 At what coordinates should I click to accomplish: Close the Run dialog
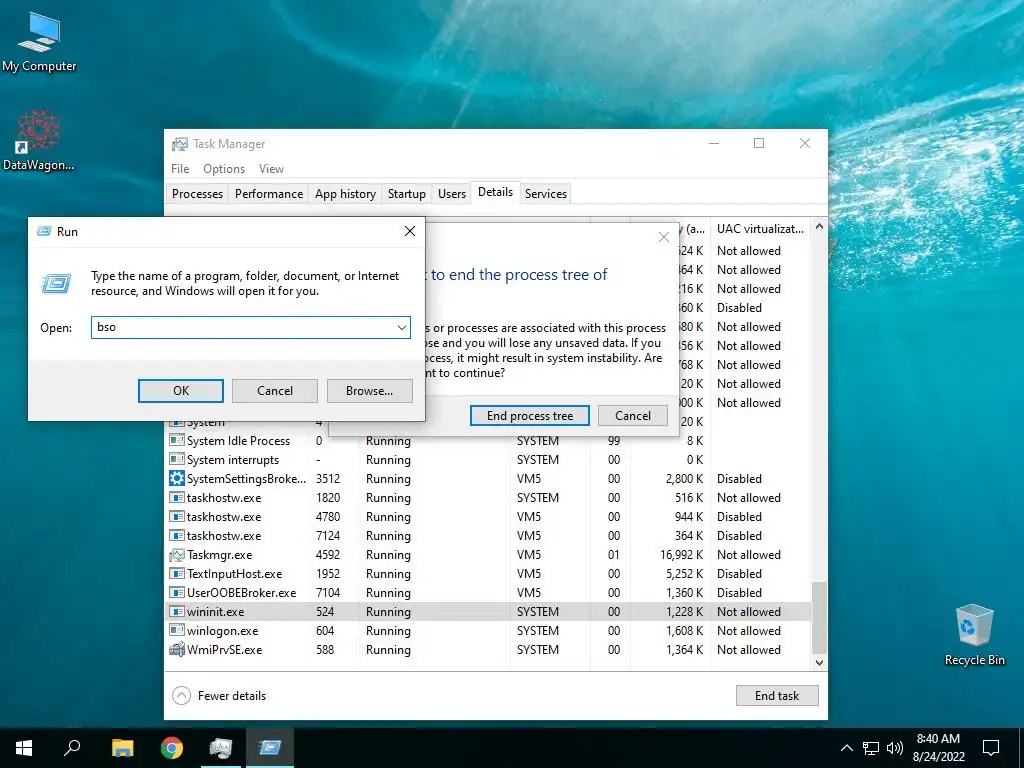[x=409, y=231]
